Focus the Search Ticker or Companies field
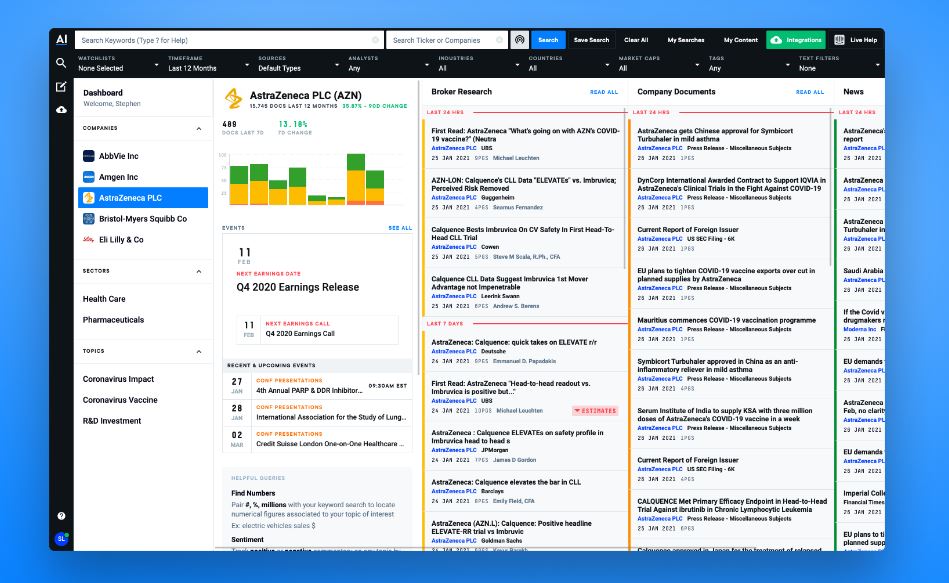 pos(447,40)
